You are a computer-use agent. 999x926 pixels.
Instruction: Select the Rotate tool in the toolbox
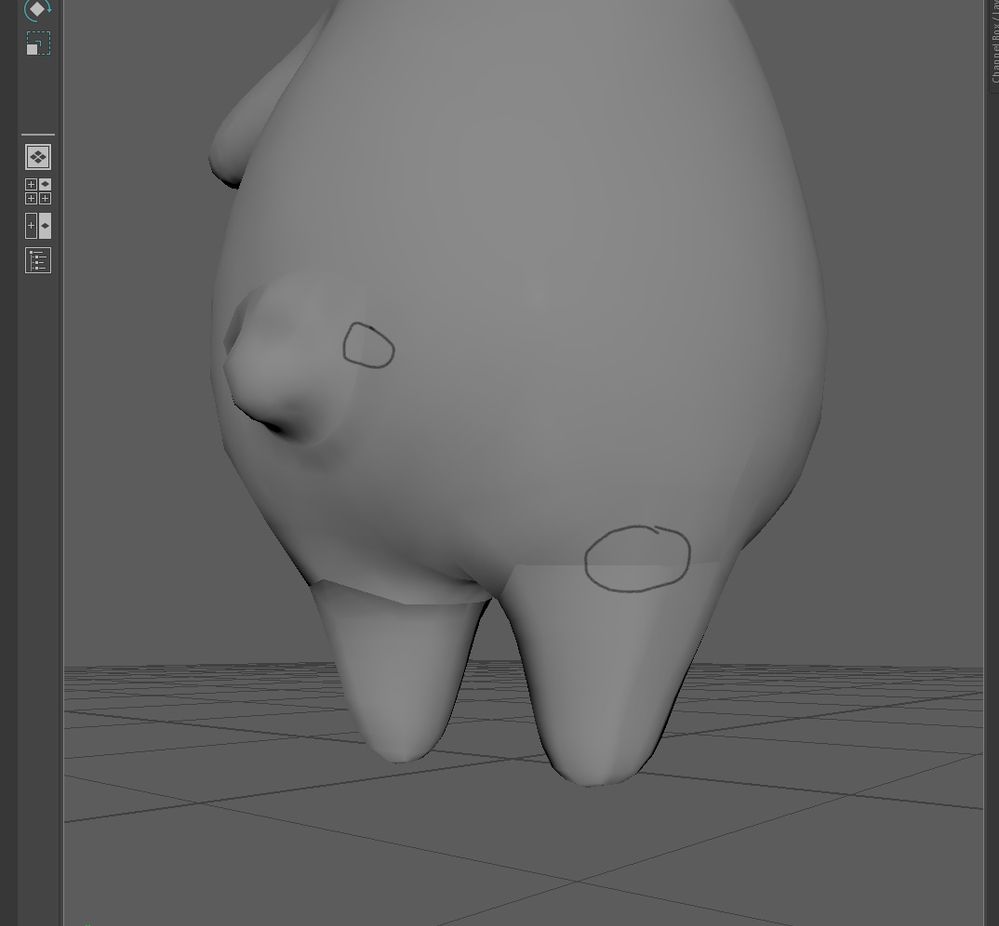click(38, 9)
